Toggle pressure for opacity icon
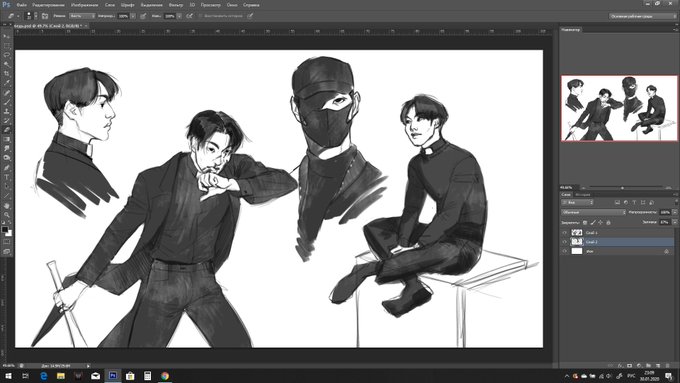This screenshot has width=680, height=383. [143, 16]
